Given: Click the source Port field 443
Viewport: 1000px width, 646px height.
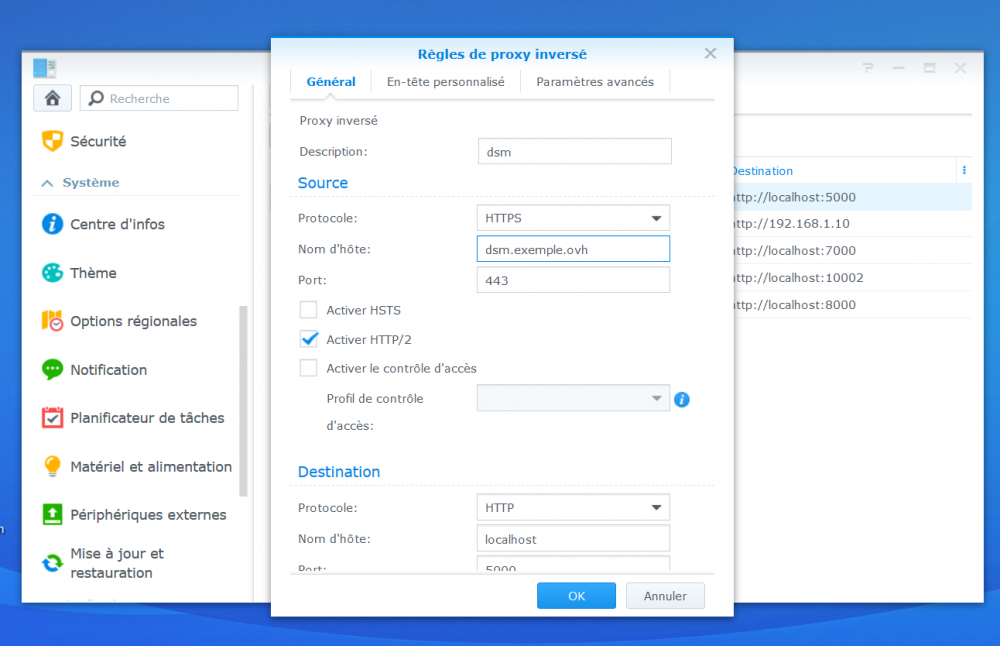Looking at the screenshot, I should pyautogui.click(x=573, y=280).
